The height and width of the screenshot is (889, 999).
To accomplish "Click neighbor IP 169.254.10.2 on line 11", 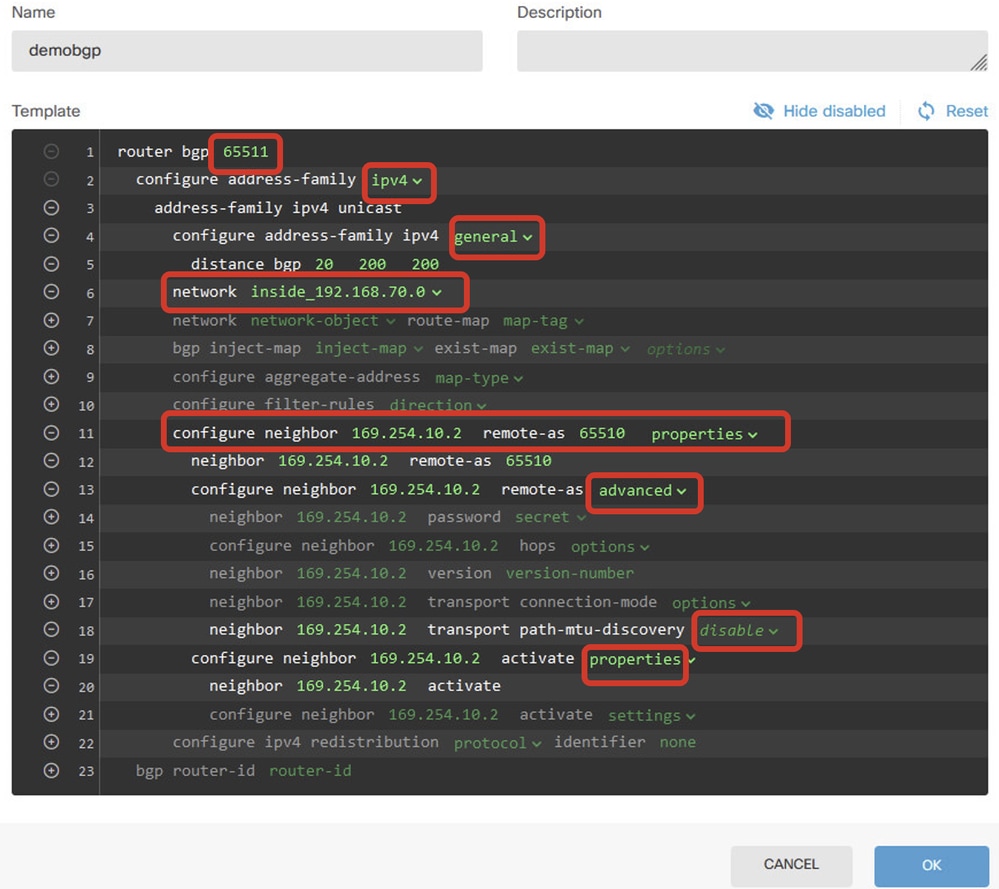I will (x=406, y=433).
